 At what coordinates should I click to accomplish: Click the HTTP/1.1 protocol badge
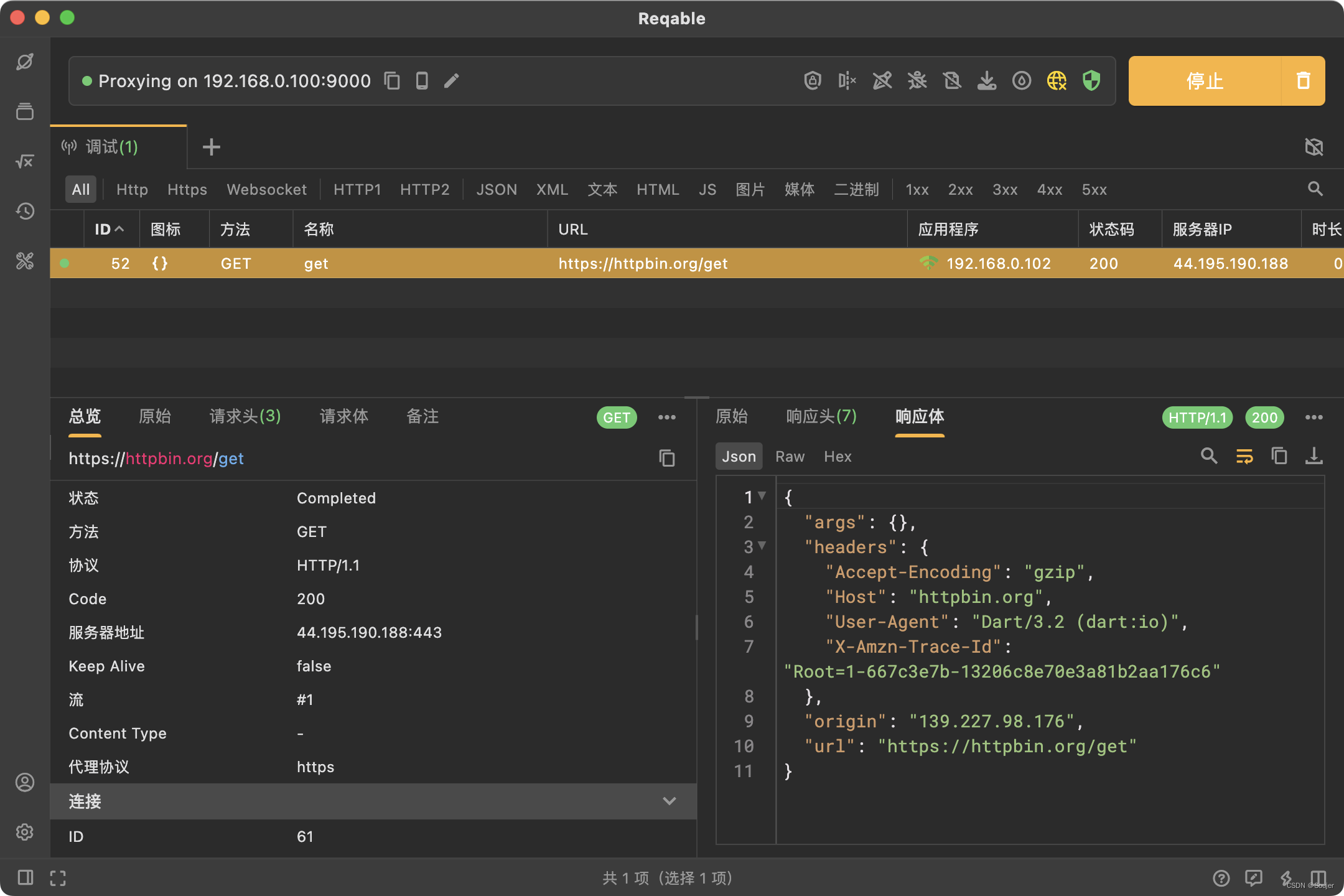[1197, 418]
